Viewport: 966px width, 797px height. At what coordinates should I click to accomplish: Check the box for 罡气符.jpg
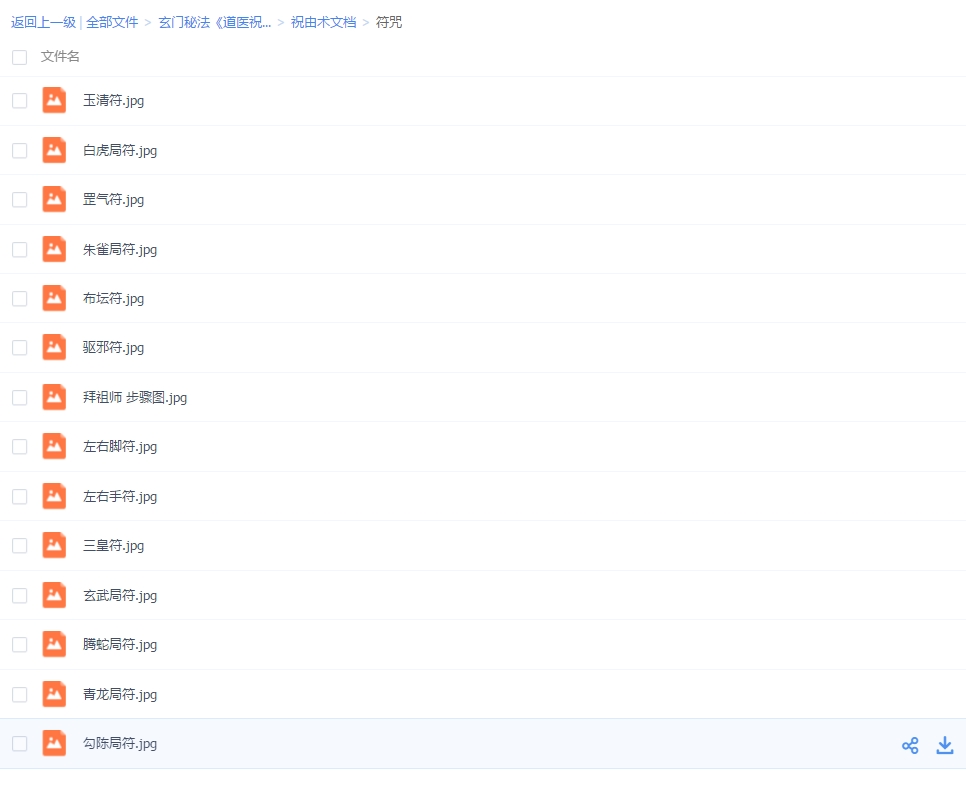pos(20,200)
